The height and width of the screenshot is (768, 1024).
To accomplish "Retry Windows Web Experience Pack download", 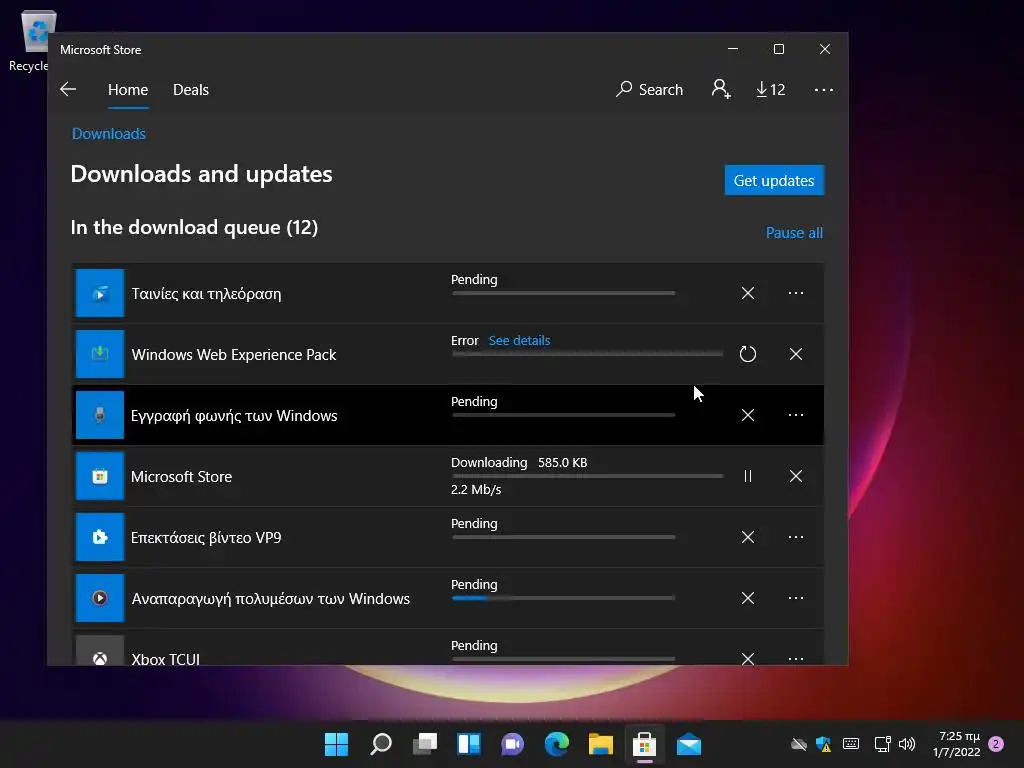I will [x=748, y=354].
